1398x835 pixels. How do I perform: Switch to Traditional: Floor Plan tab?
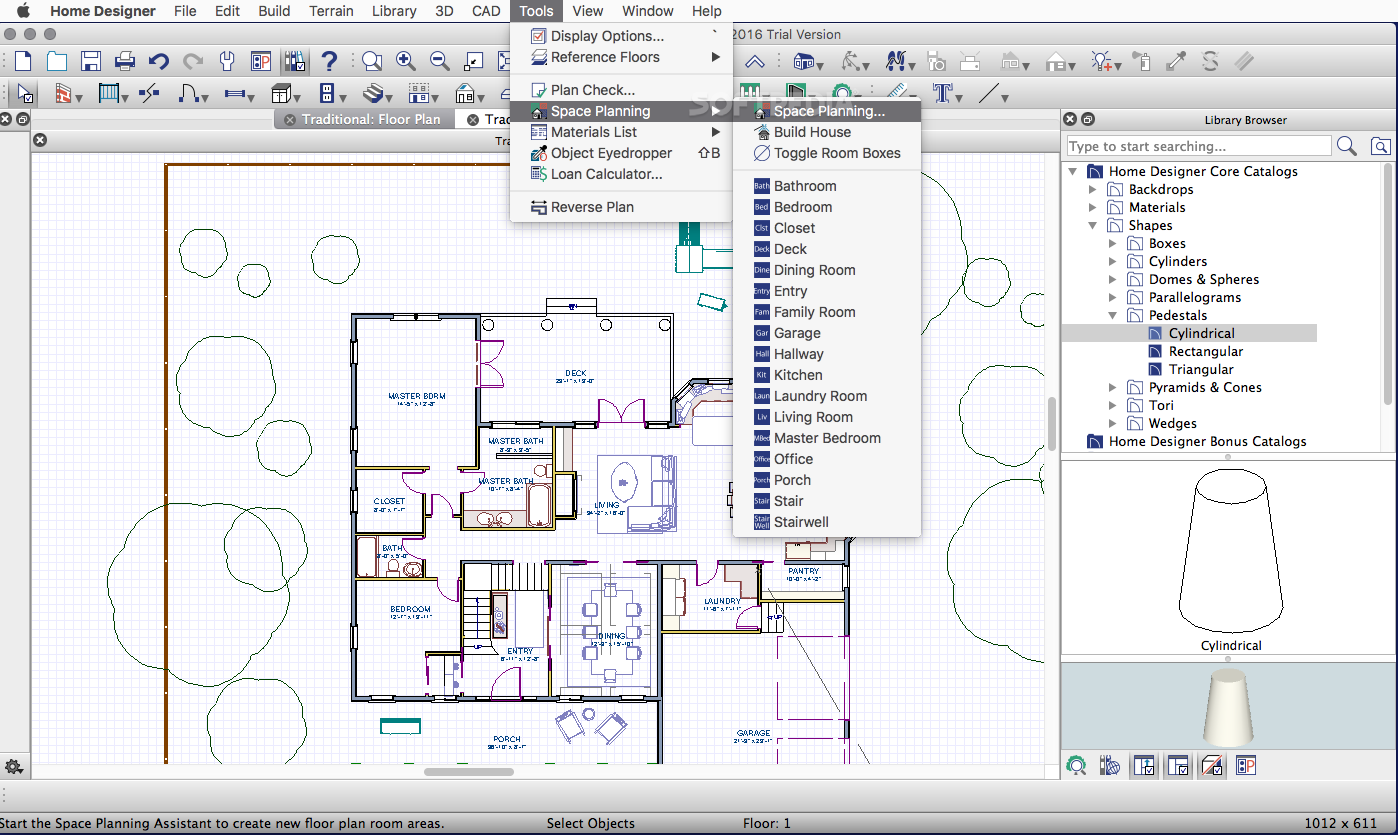371,119
